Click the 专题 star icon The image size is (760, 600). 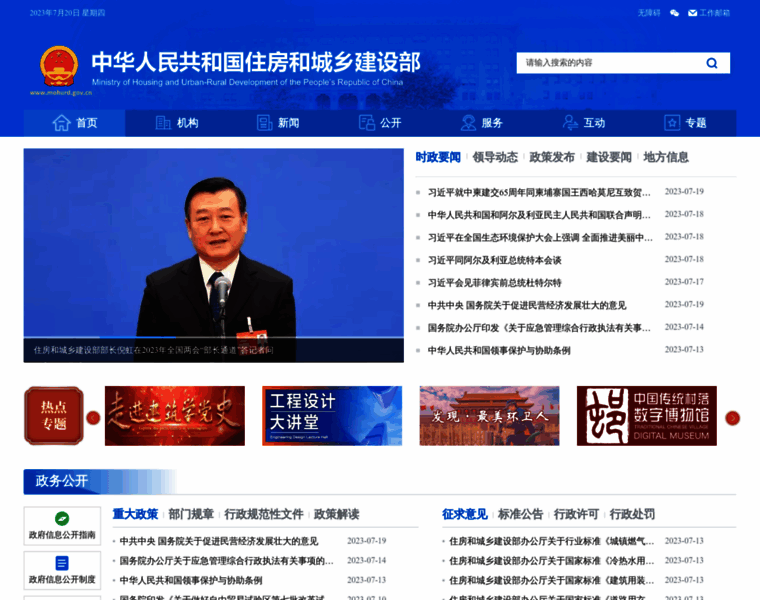672,123
